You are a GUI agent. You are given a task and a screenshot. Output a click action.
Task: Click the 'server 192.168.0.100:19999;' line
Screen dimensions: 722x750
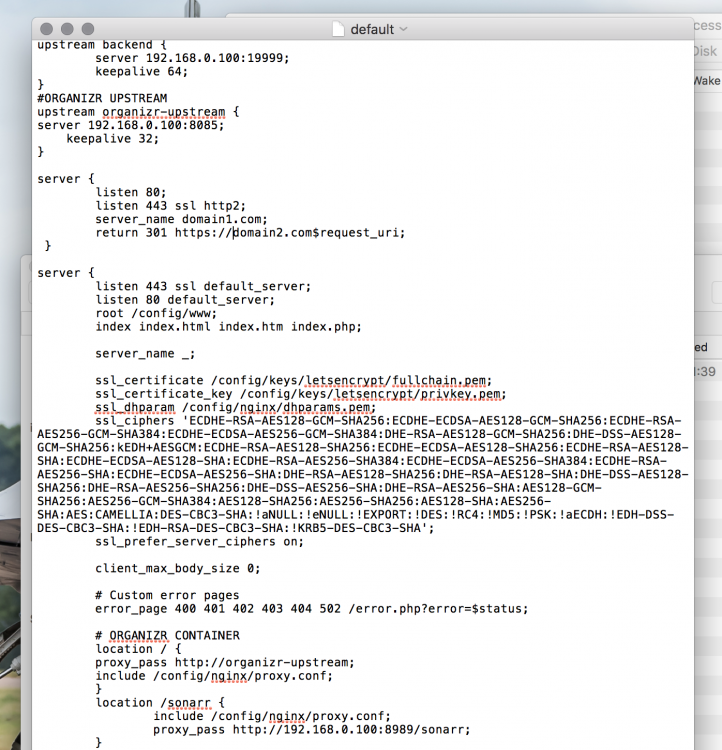192,58
